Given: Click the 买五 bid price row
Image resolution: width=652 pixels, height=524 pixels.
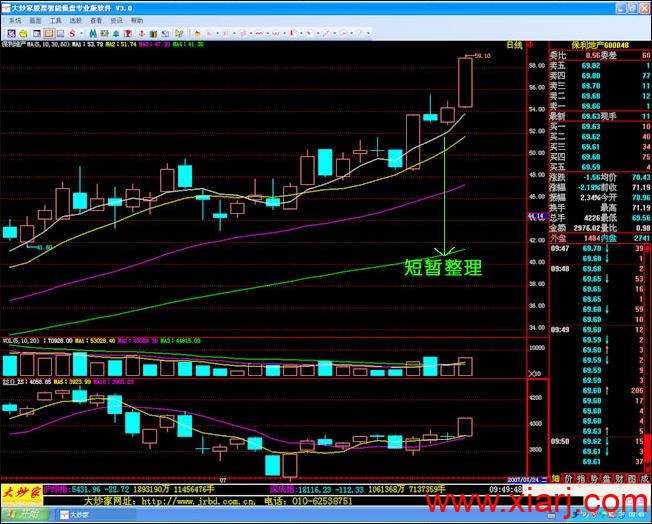Looking at the screenshot, I should [600, 167].
